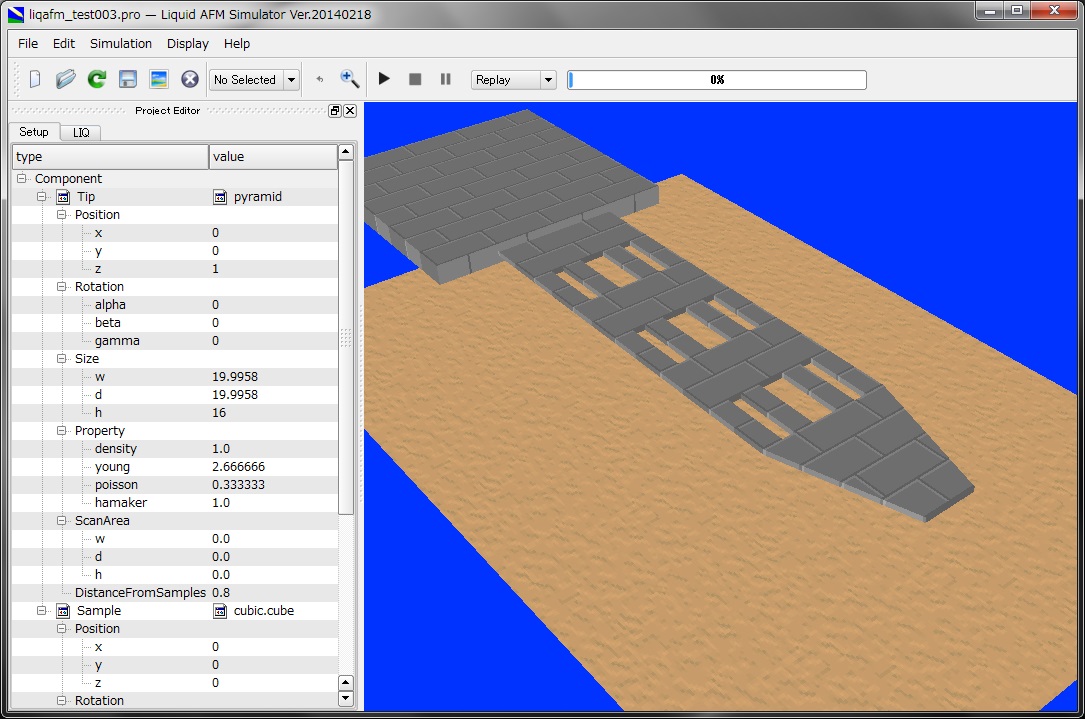Click the simulation progress bar
1085x719 pixels.
(716, 80)
